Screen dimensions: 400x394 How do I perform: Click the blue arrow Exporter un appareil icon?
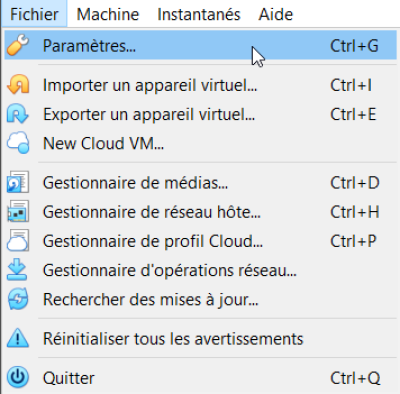coord(18,114)
